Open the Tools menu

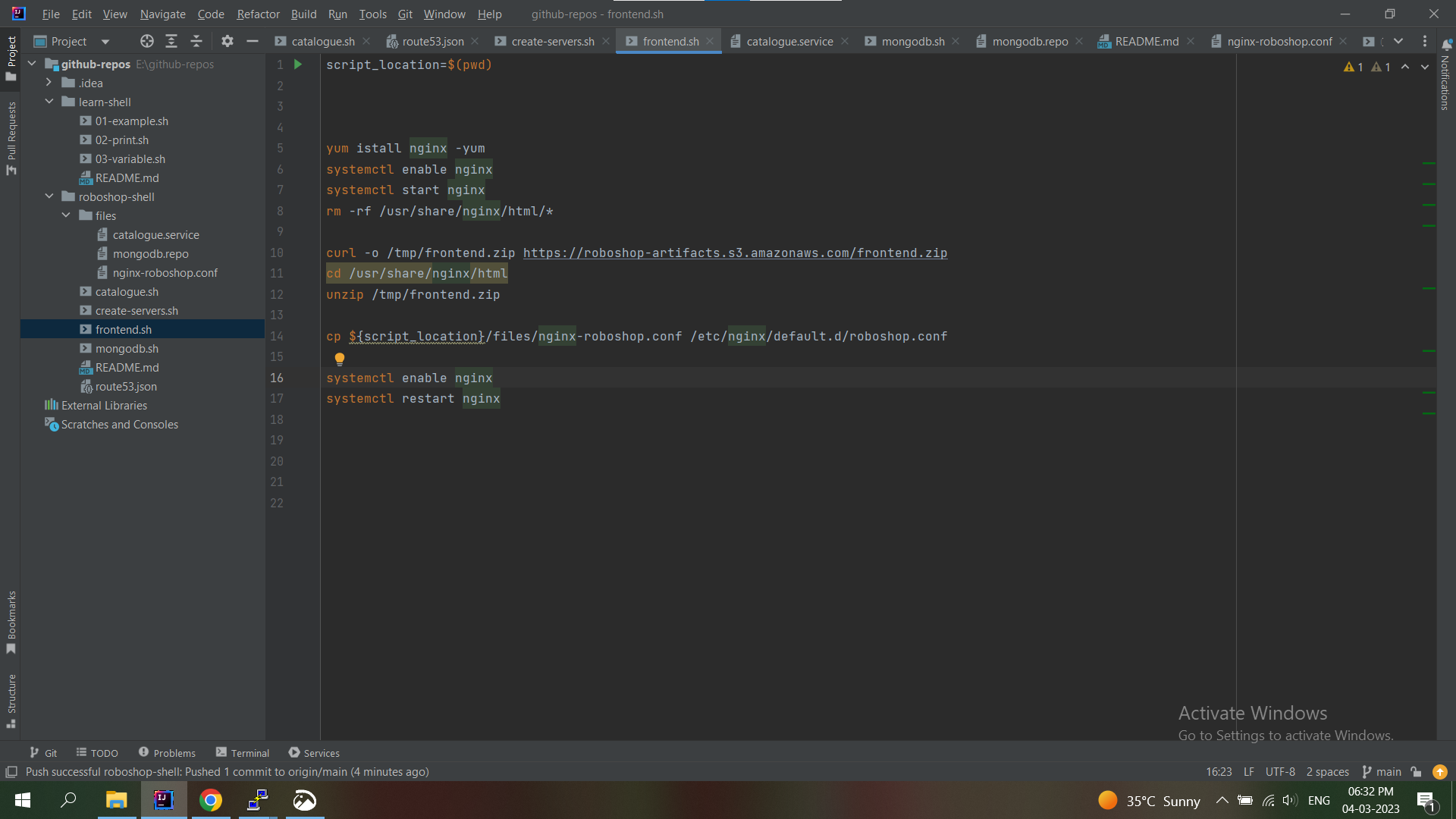pyautogui.click(x=372, y=14)
